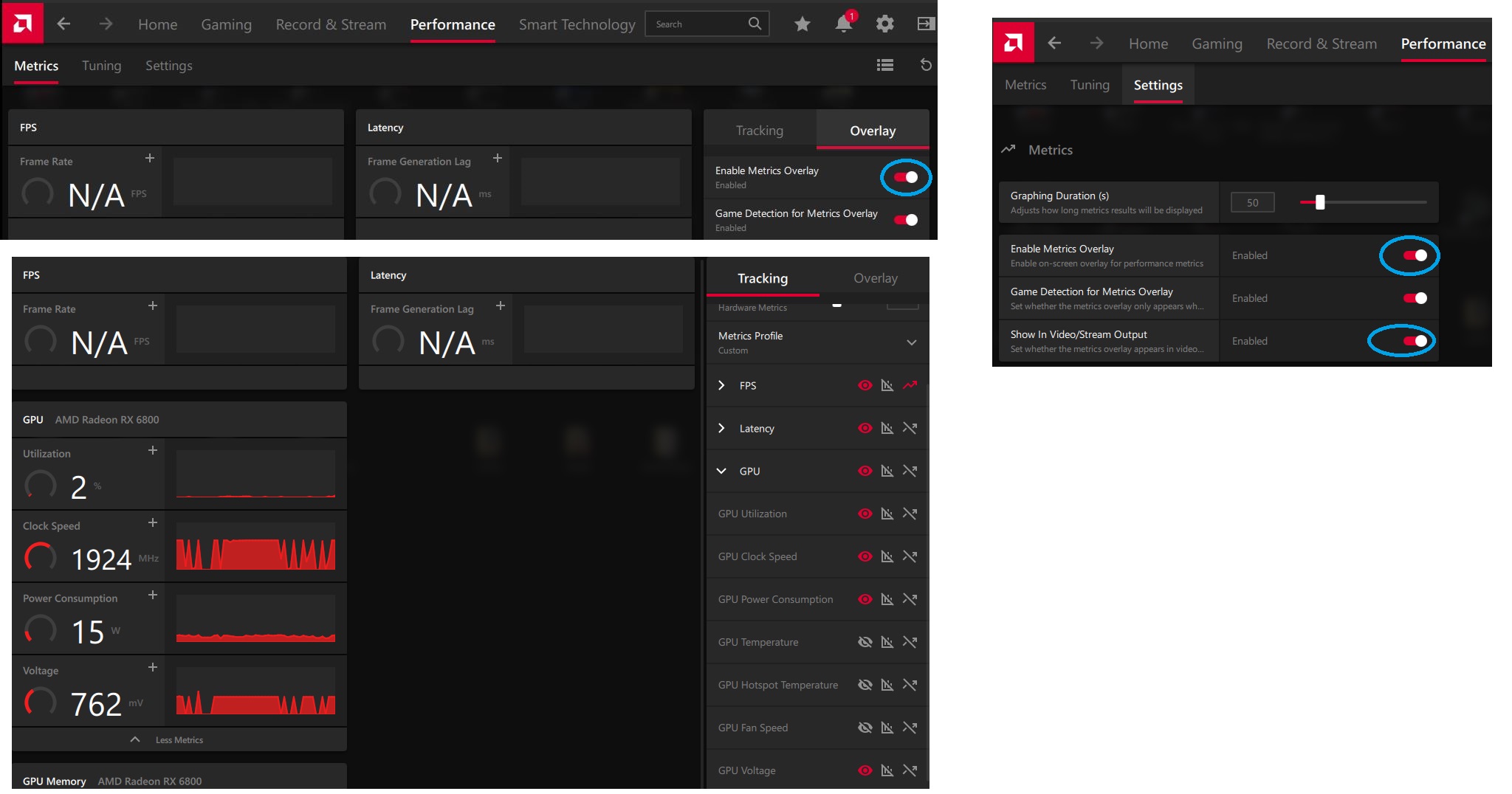1512x794 pixels.
Task: Click the search magnifier icon
Action: (755, 24)
